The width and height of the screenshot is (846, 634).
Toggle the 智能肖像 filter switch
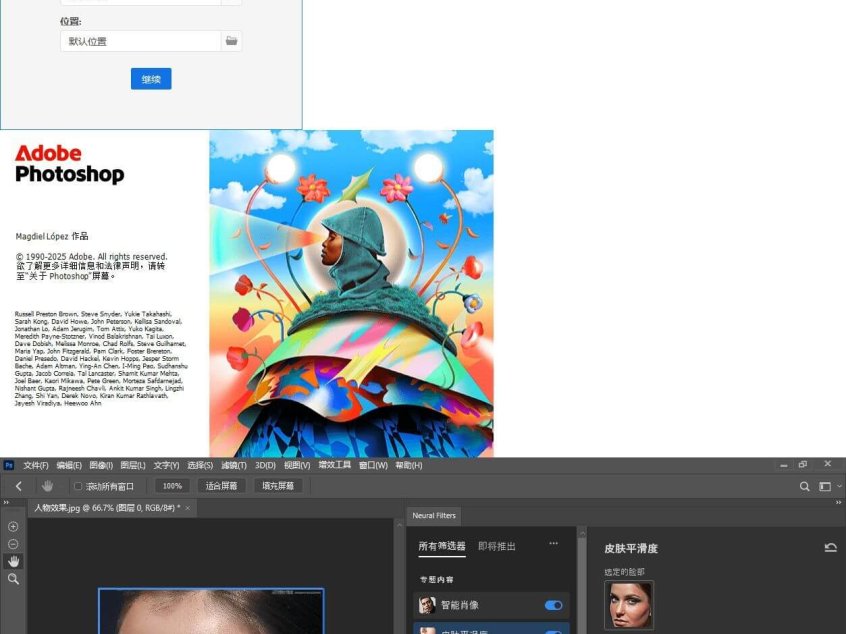(554, 605)
